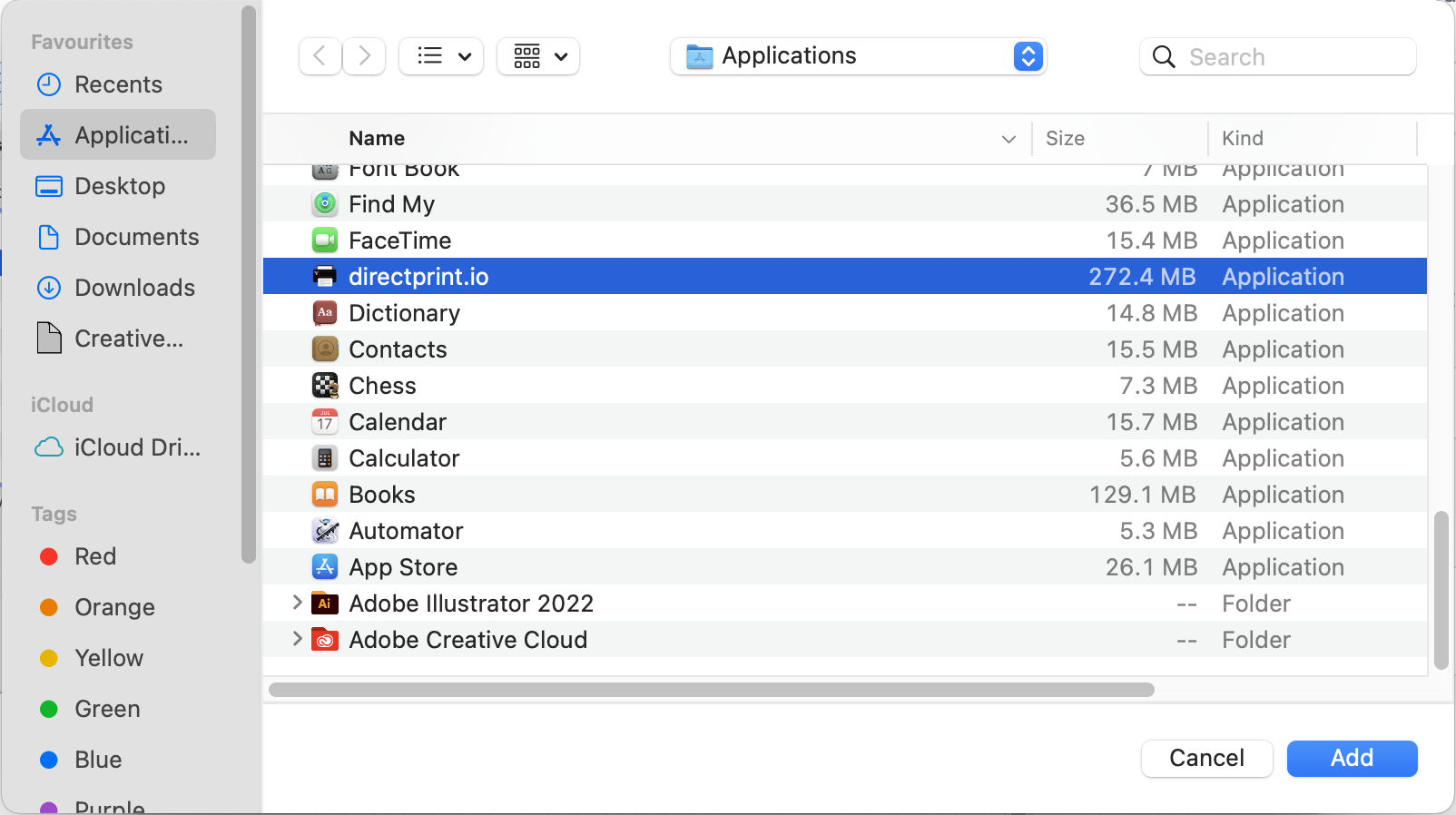Click the Applications icon in sidebar
The image size is (1456, 815).
pyautogui.click(x=49, y=135)
